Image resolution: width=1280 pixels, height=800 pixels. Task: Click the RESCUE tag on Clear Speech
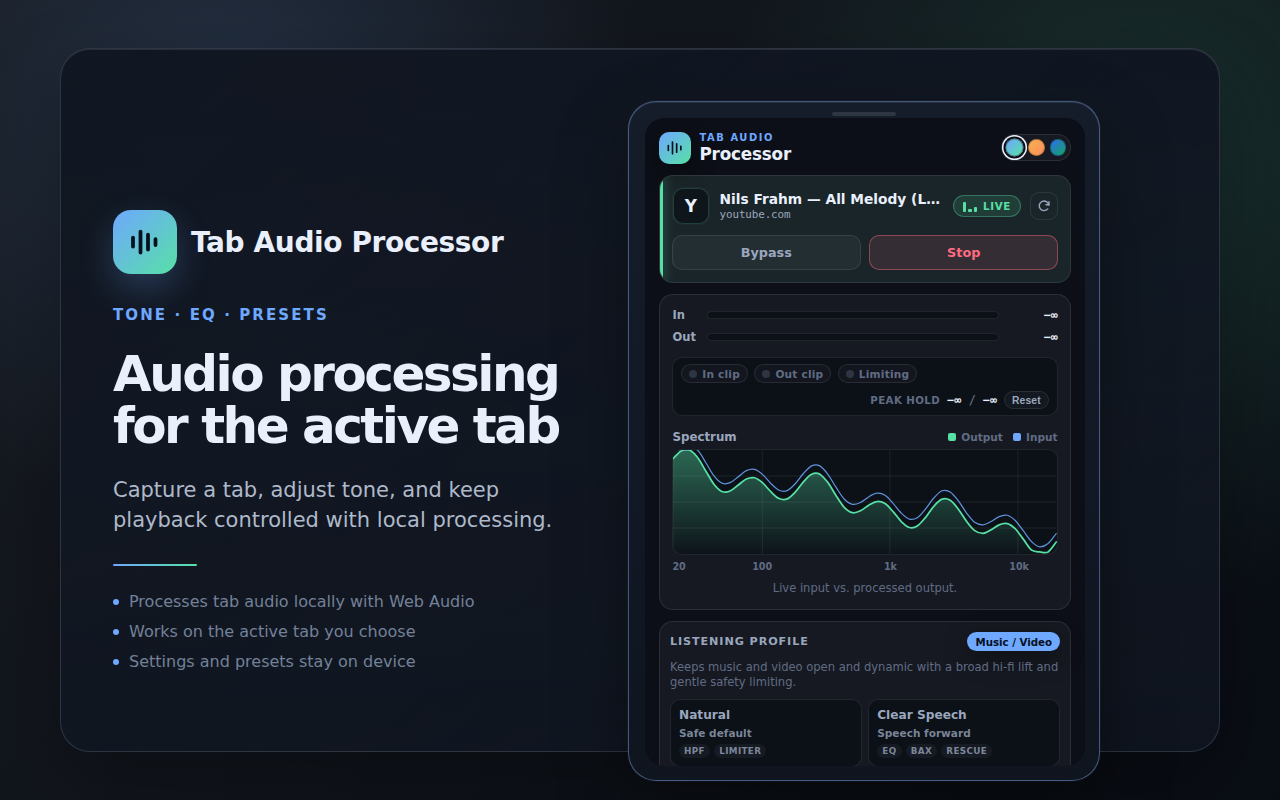(966, 751)
